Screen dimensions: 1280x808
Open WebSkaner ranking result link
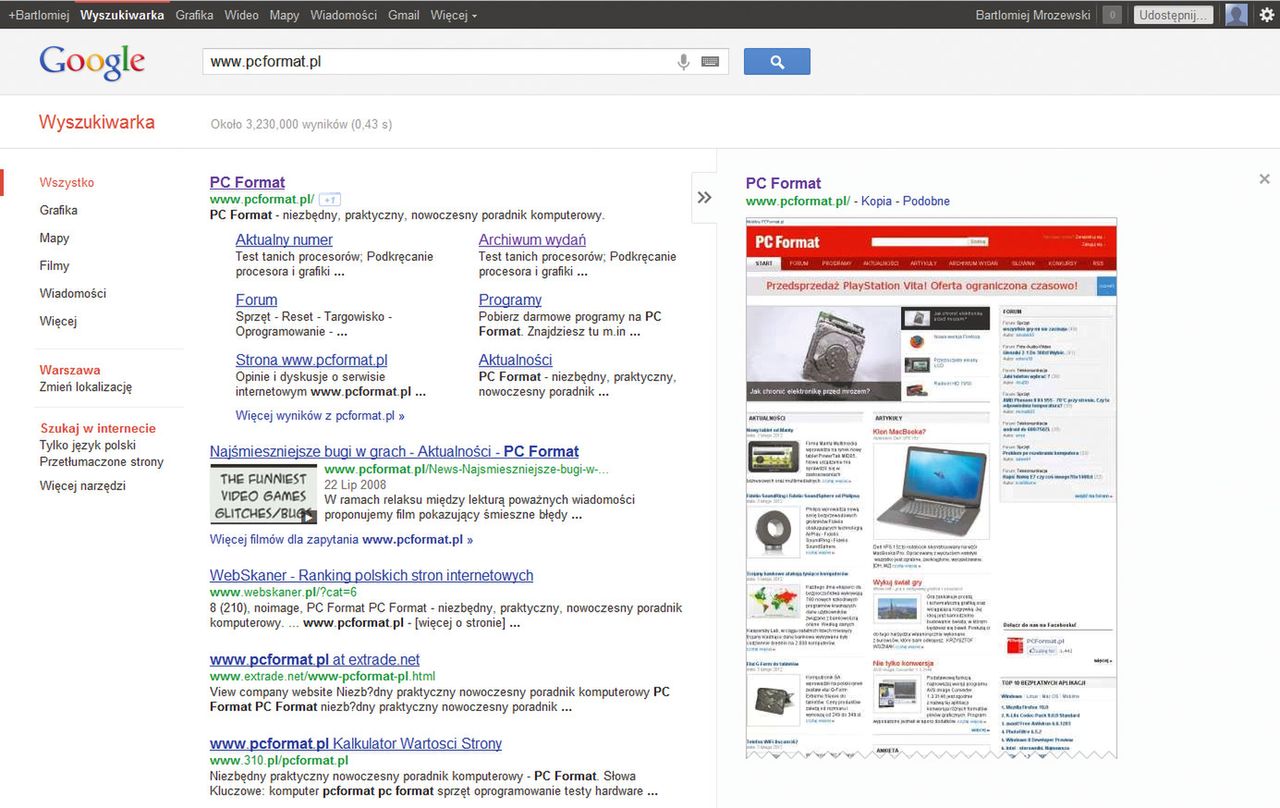371,576
